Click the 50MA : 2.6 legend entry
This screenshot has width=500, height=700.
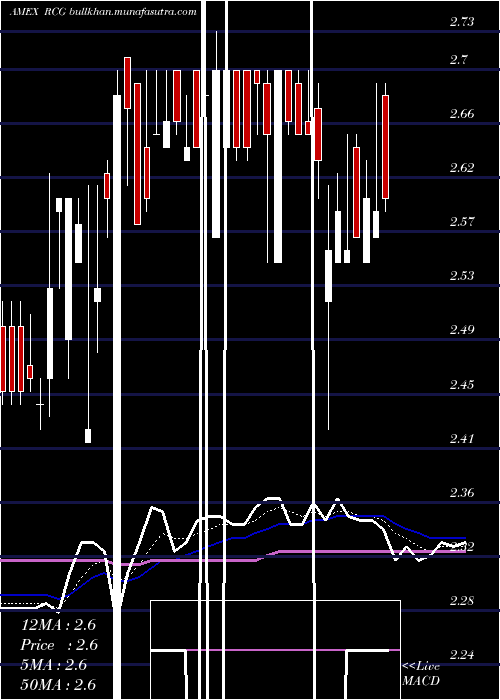58,685
